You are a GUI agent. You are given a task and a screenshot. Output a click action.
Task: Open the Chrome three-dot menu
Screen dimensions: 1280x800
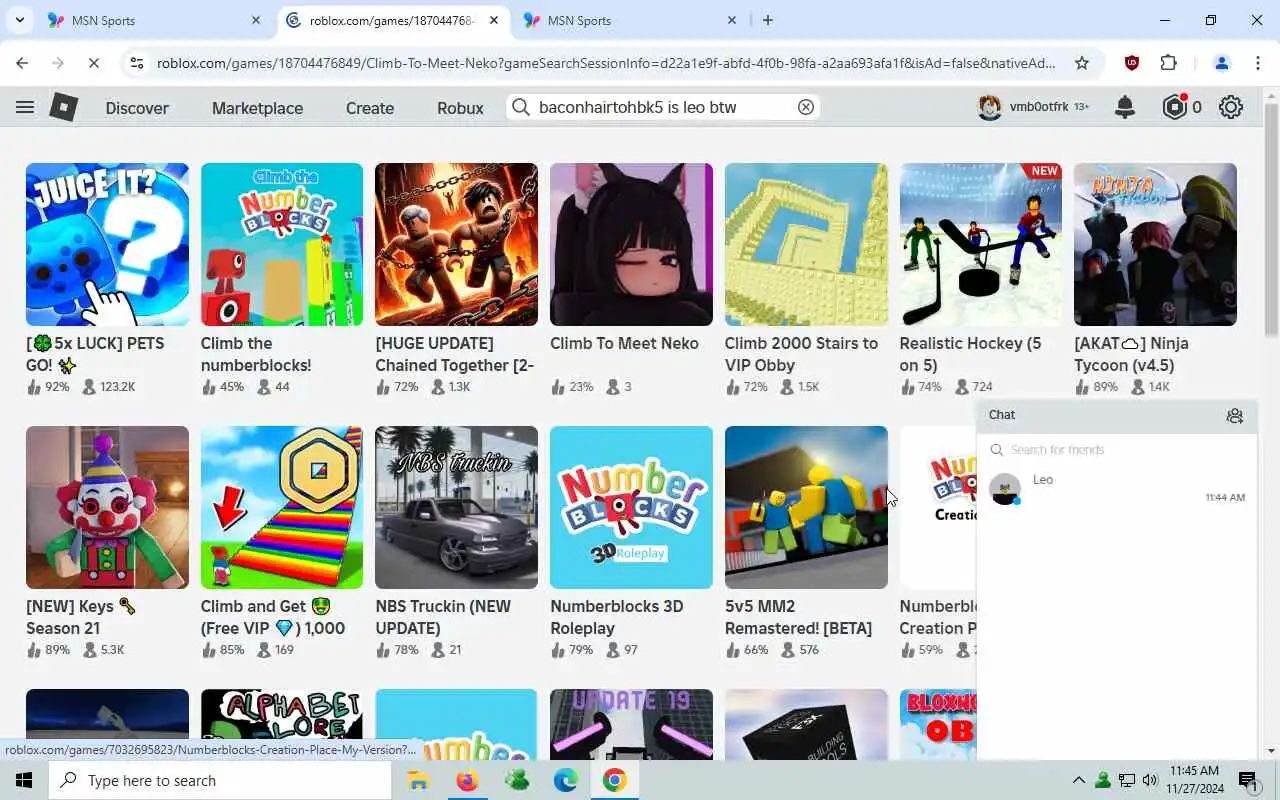[x=1257, y=63]
